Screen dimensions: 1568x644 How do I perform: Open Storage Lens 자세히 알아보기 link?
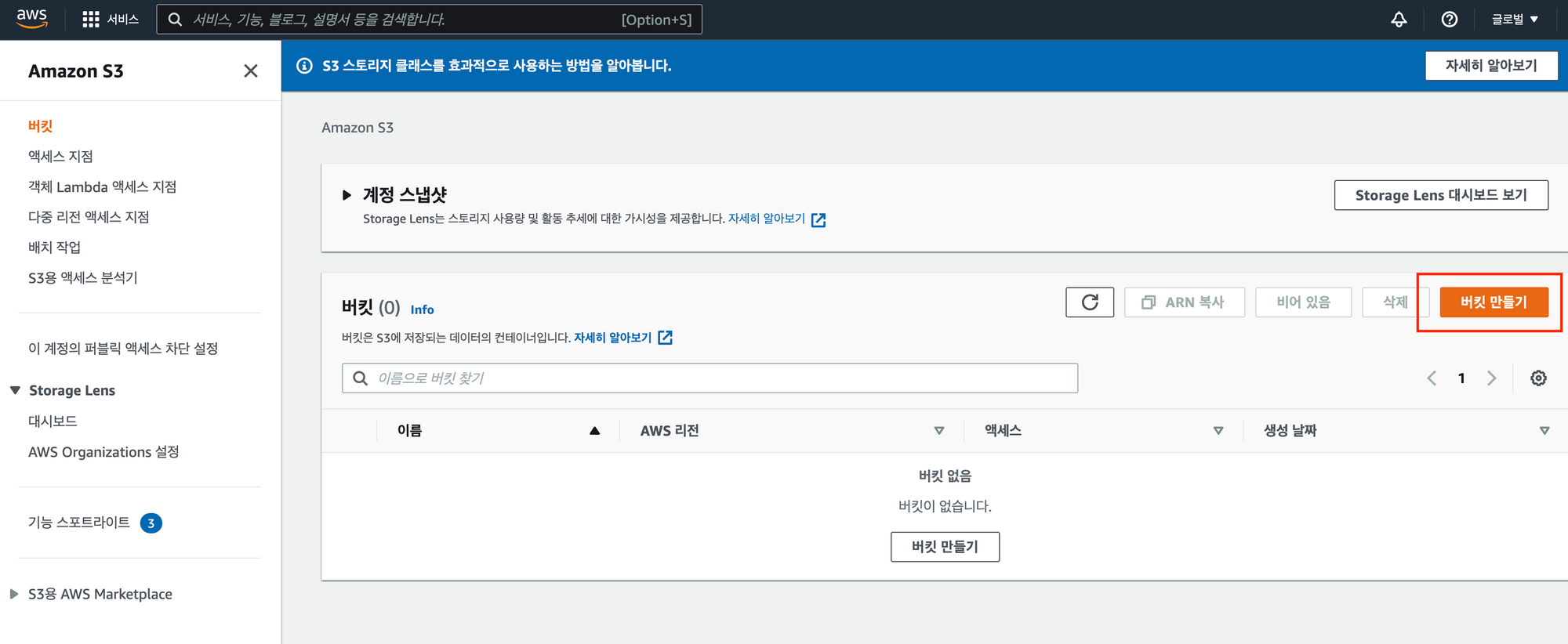click(767, 219)
